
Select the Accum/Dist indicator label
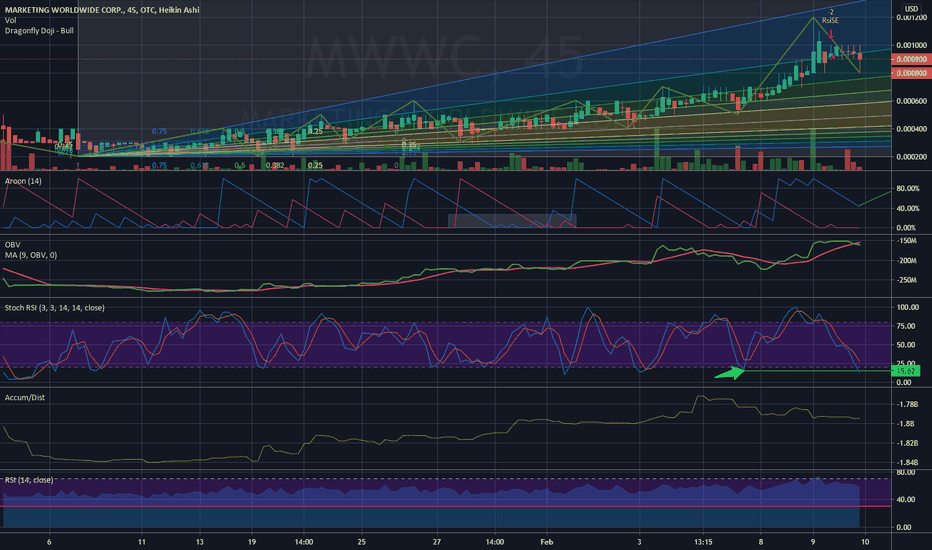[24, 397]
